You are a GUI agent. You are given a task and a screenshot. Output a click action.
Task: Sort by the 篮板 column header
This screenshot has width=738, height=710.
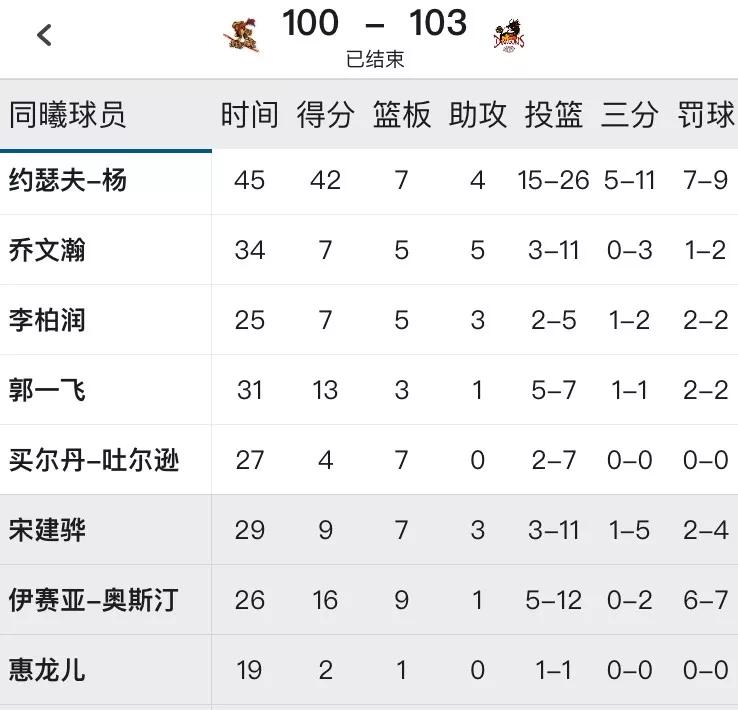tap(401, 114)
